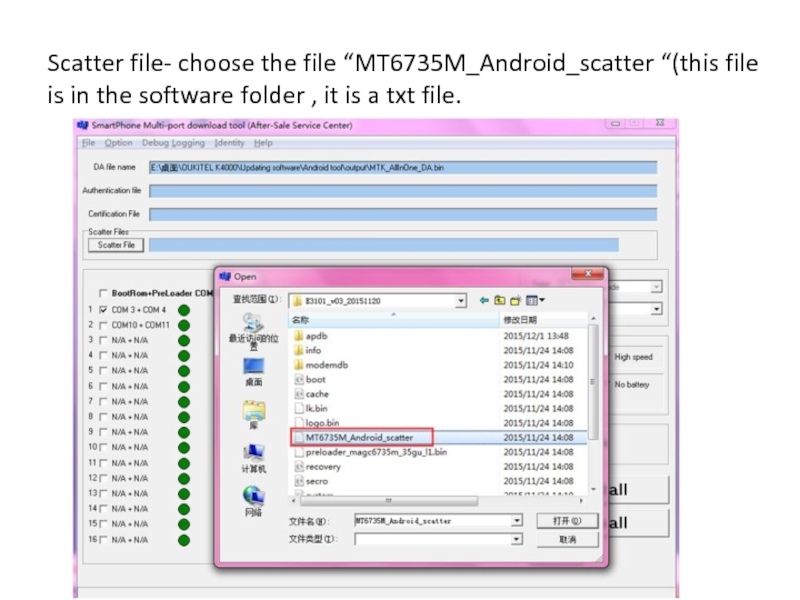Open the Help menu
The width and height of the screenshot is (800, 600).
263,143
